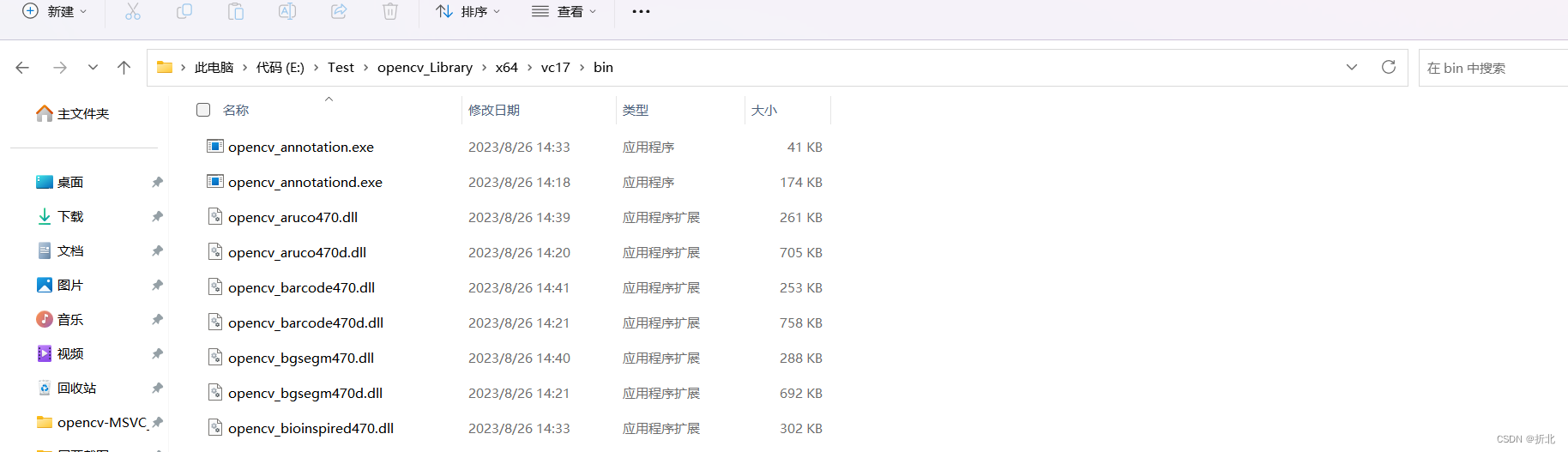This screenshot has height=452, width=1568.
Task: Click the opencv_aruco470.dll file icon
Action: [215, 216]
